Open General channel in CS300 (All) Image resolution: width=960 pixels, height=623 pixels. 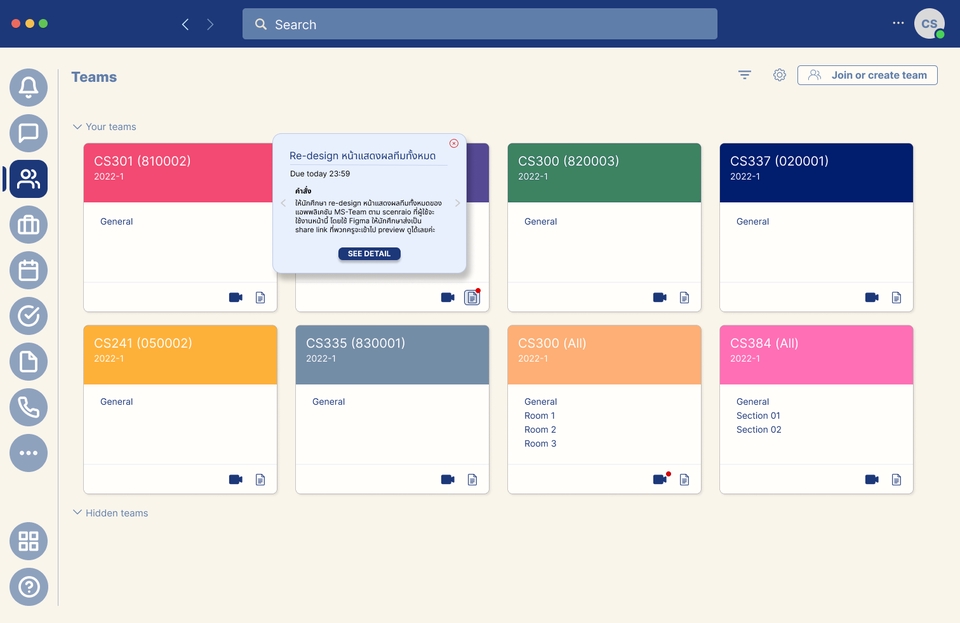pyautogui.click(x=541, y=401)
